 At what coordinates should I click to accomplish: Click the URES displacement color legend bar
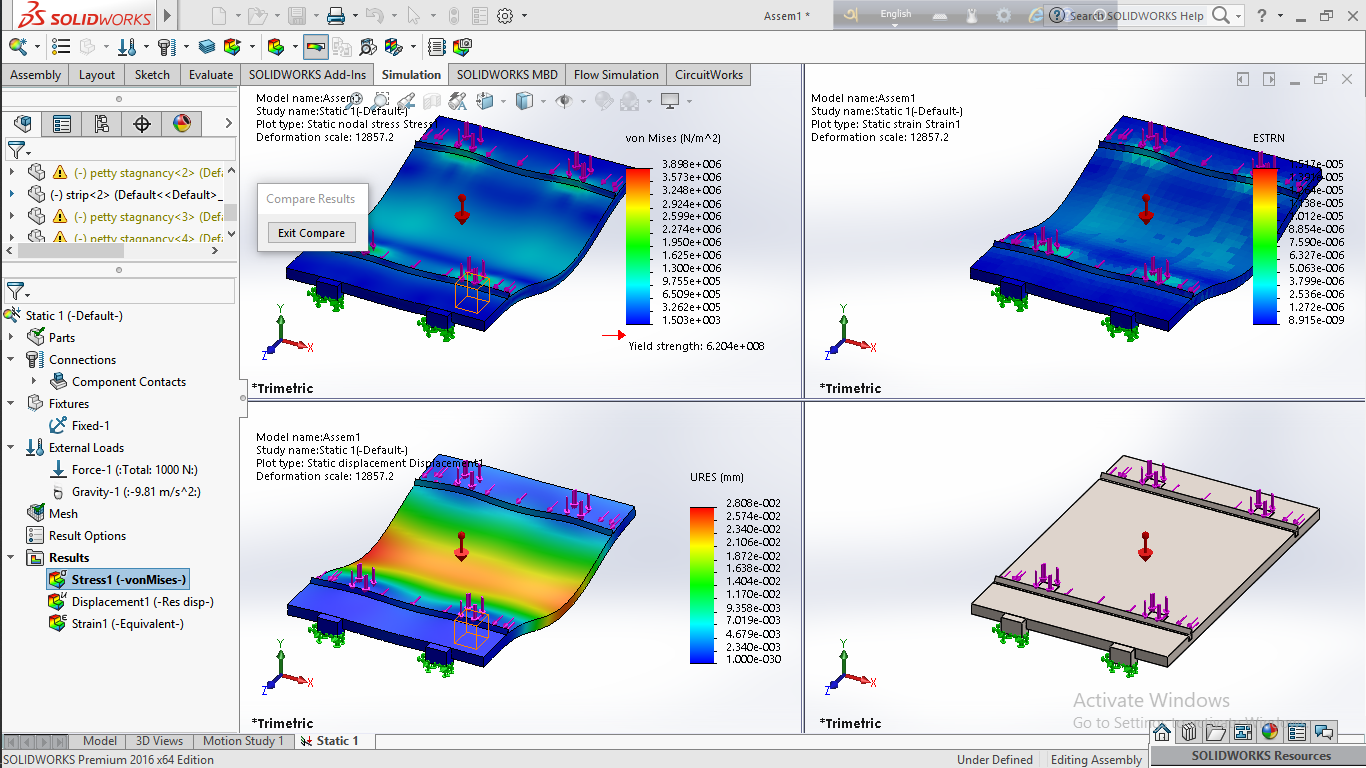pyautogui.click(x=702, y=585)
